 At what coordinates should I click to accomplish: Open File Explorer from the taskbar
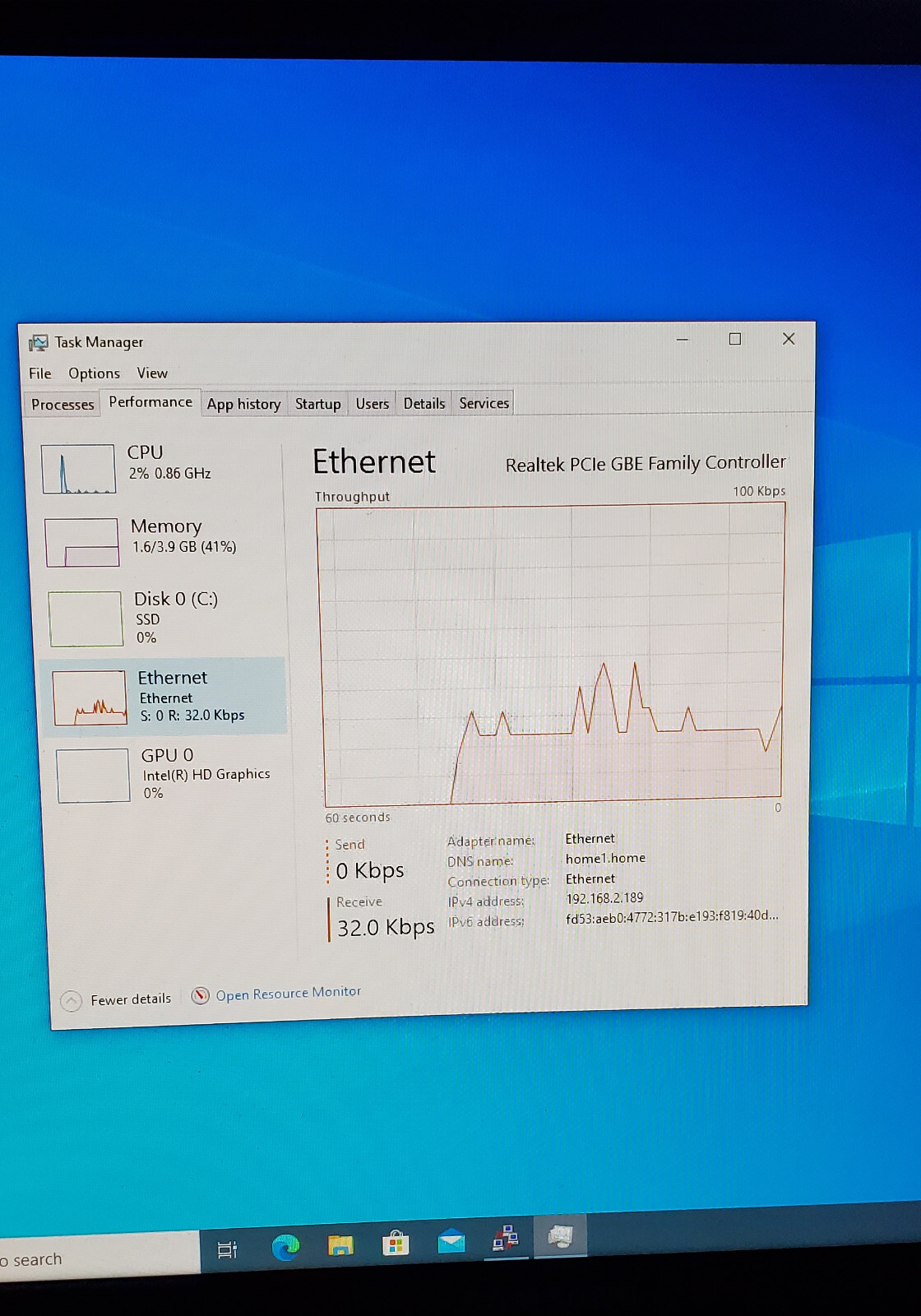[x=340, y=1245]
